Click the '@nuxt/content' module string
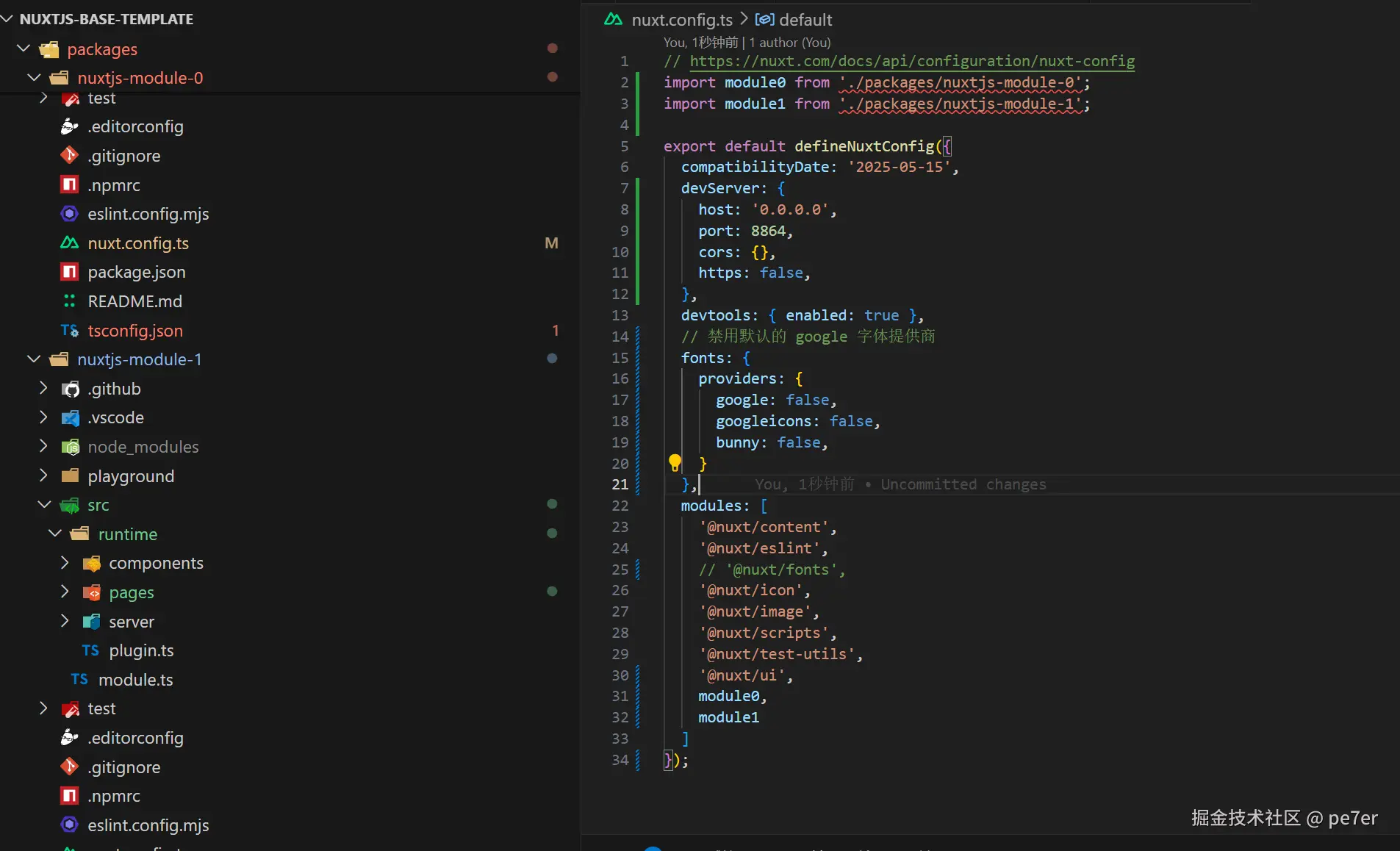The image size is (1400, 851). click(x=764, y=527)
